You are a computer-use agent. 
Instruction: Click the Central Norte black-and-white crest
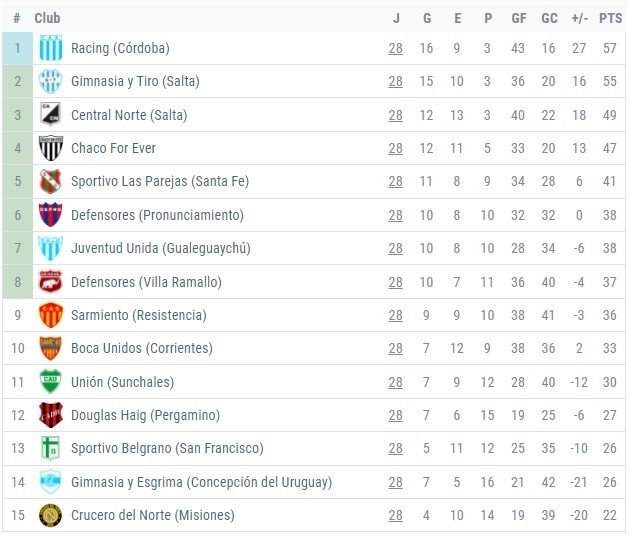point(51,115)
